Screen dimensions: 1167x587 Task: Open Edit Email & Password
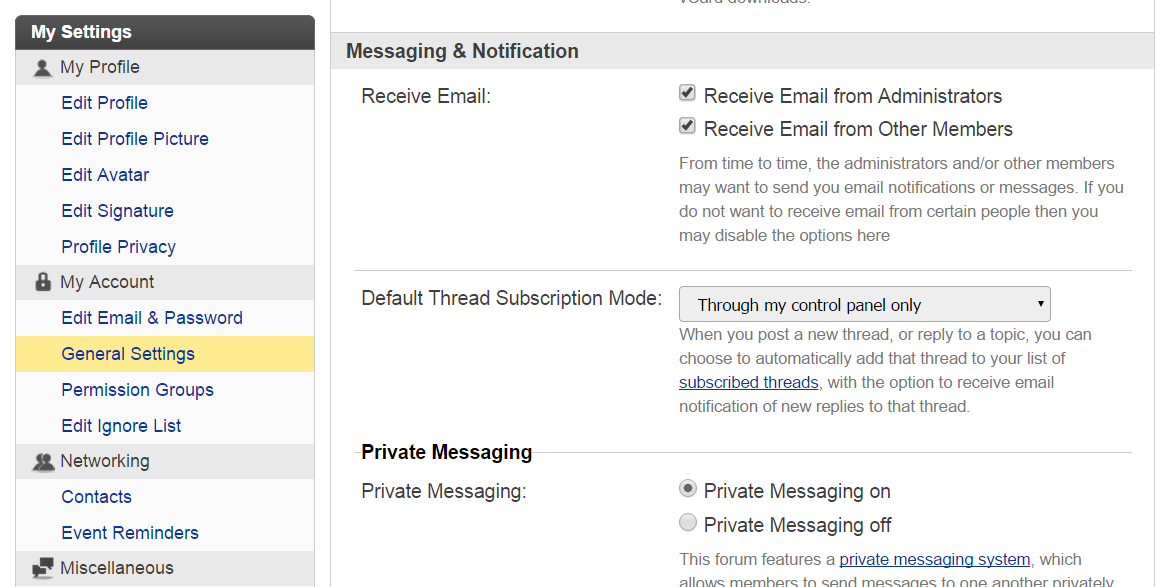(152, 318)
